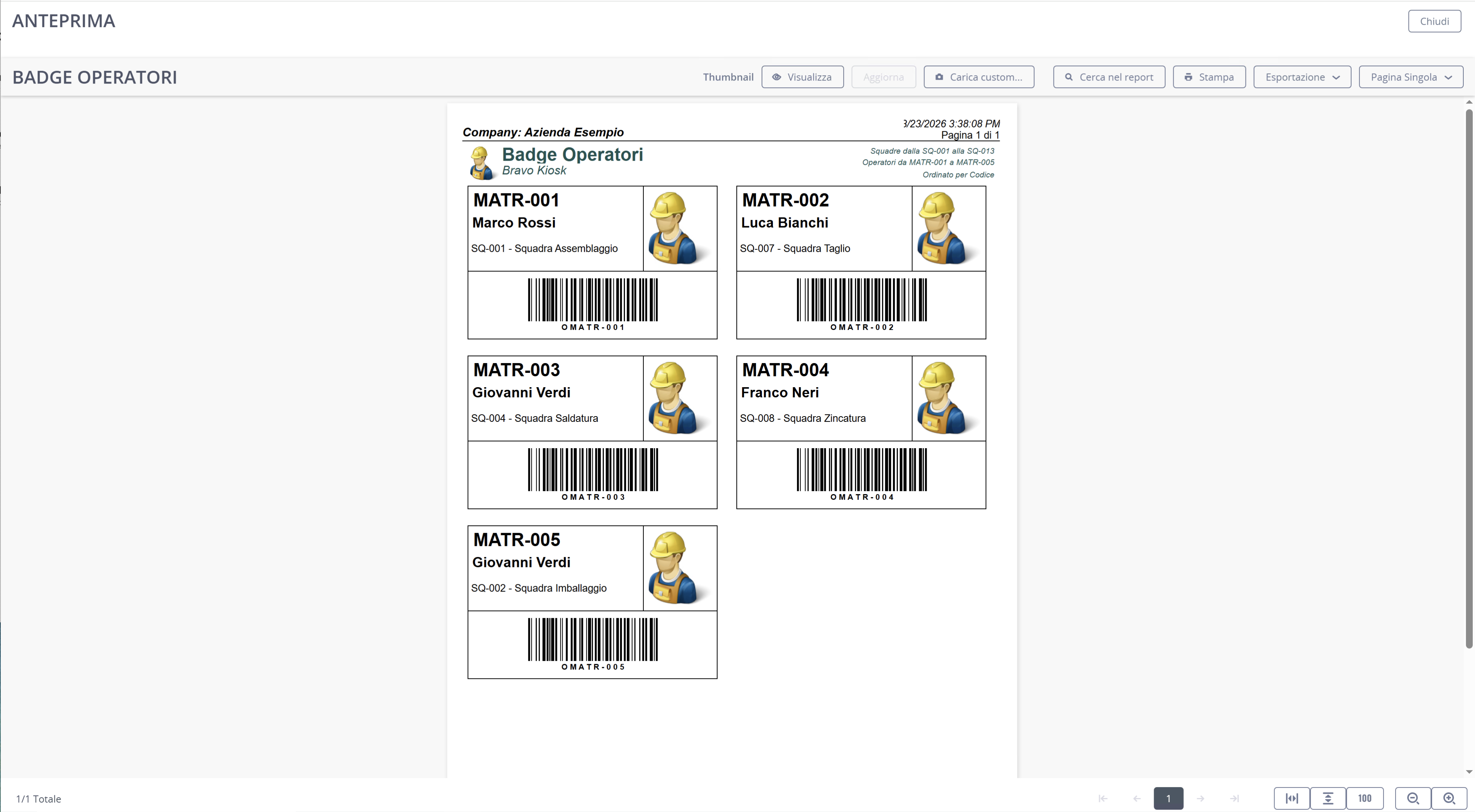Click the Company: Azienda Esempio header text
This screenshot has height=812, width=1475.
pos(543,132)
